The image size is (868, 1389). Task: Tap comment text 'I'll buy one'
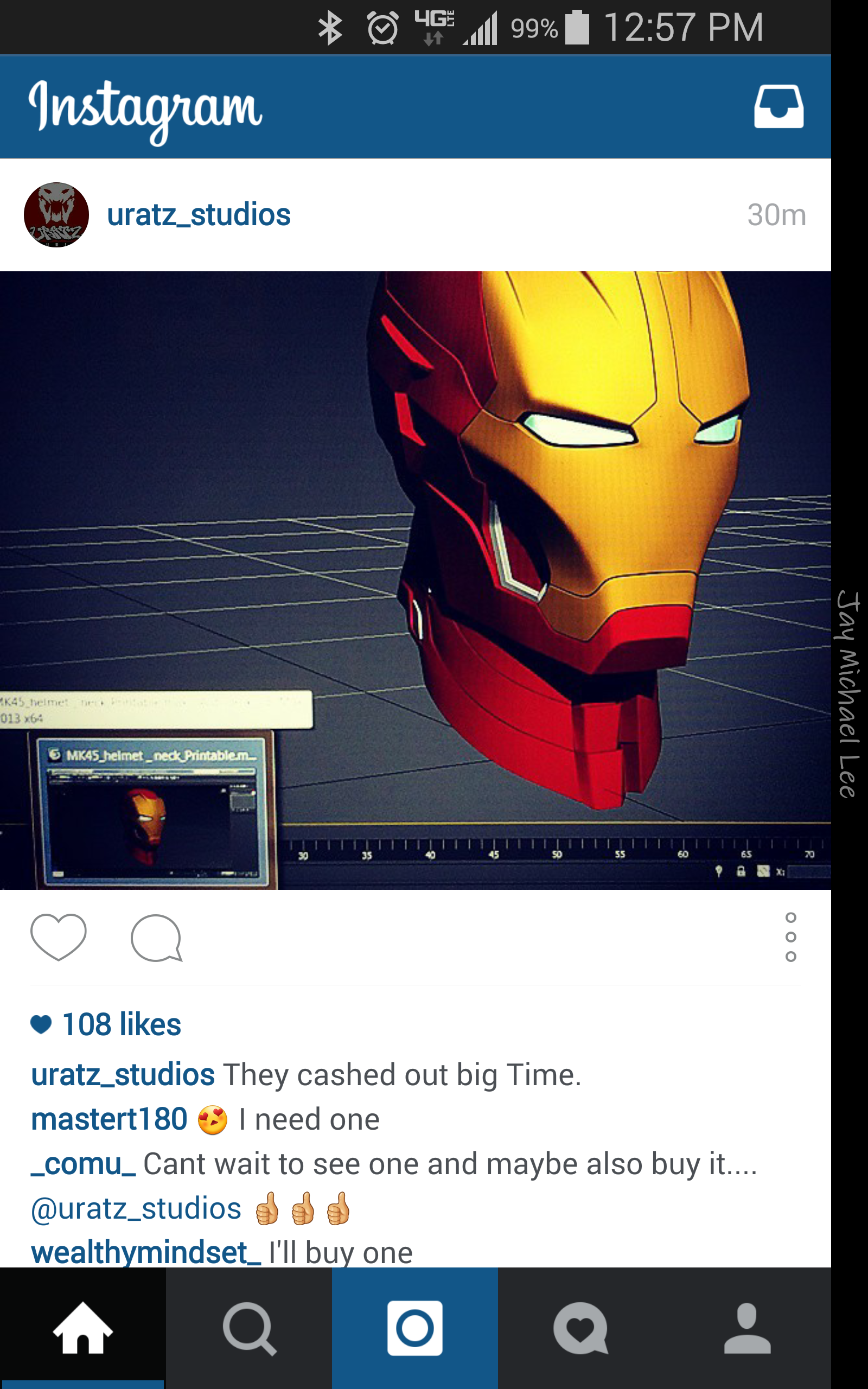[x=341, y=1253]
